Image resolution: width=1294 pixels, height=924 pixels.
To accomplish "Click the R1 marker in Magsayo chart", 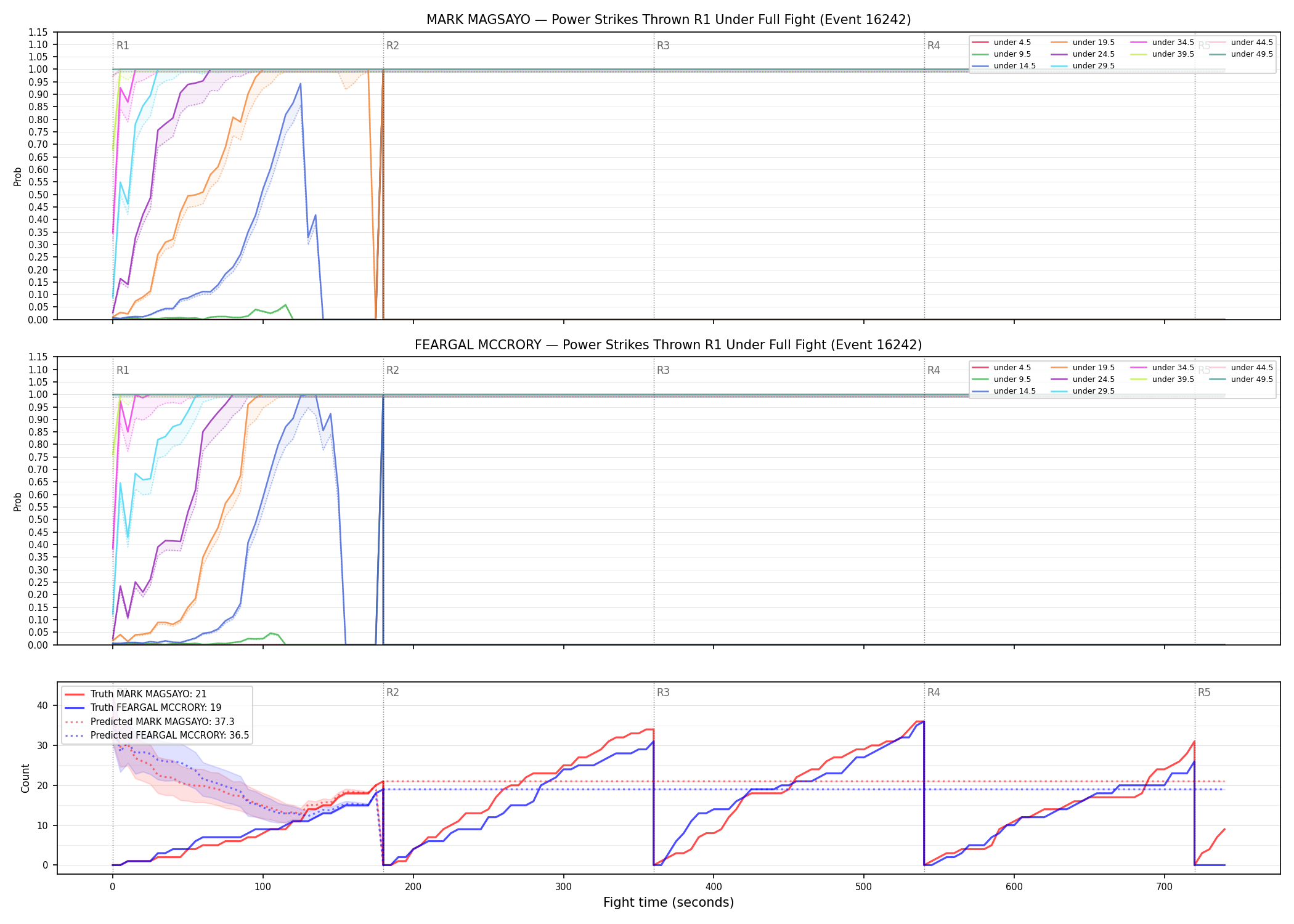I will tap(123, 46).
